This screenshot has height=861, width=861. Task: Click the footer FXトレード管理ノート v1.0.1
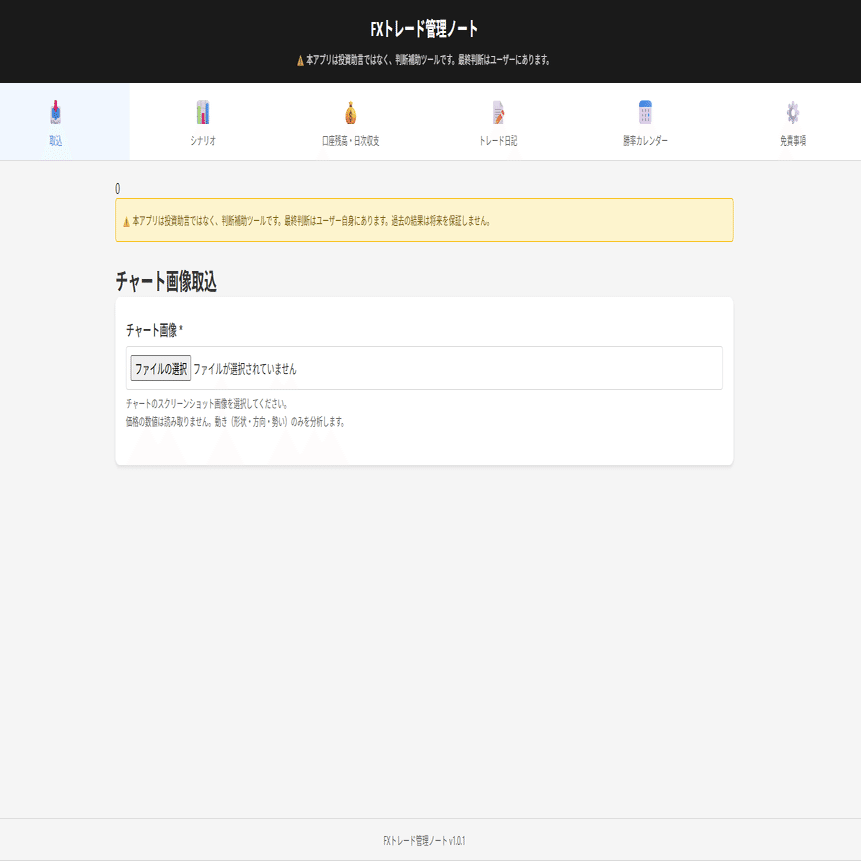pos(424,841)
